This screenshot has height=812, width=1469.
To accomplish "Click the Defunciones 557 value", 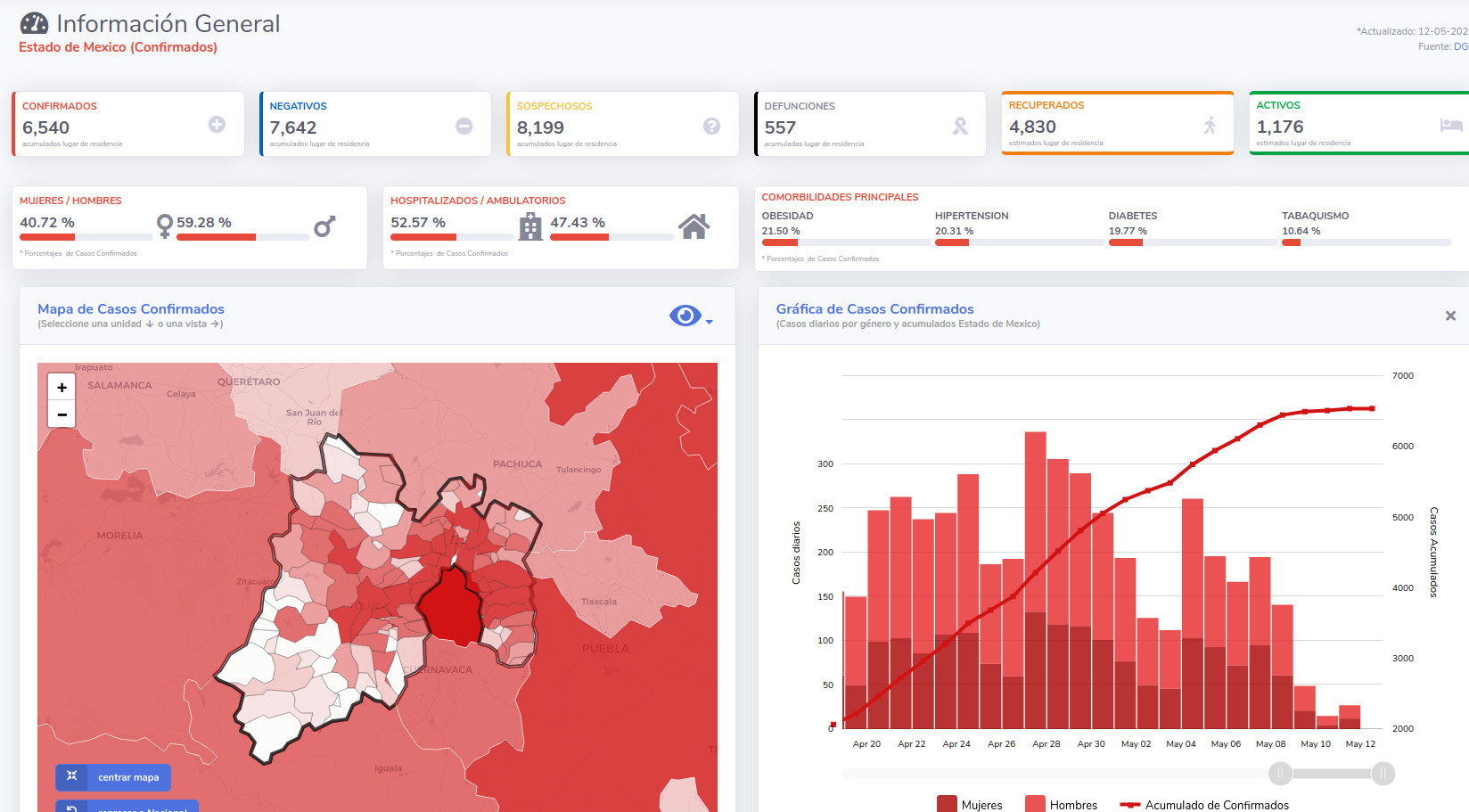I will (x=780, y=127).
